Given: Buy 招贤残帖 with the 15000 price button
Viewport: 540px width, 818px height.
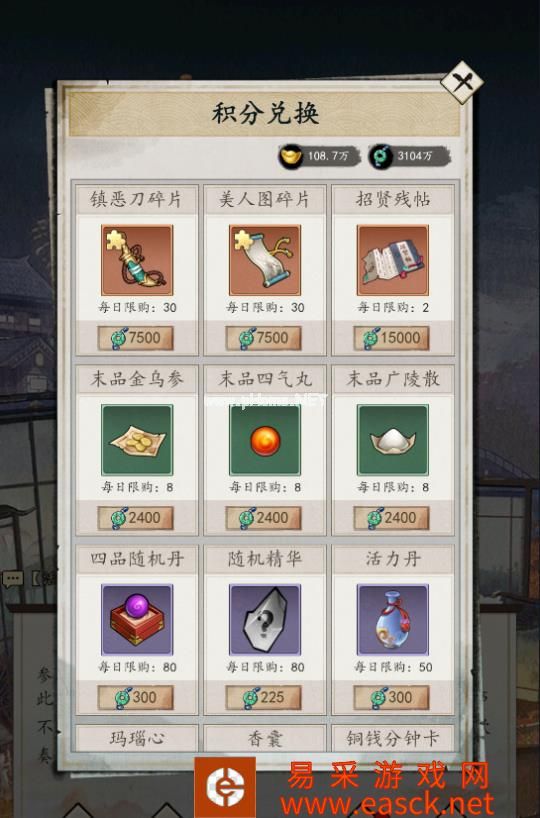Looking at the screenshot, I should click(x=391, y=338).
